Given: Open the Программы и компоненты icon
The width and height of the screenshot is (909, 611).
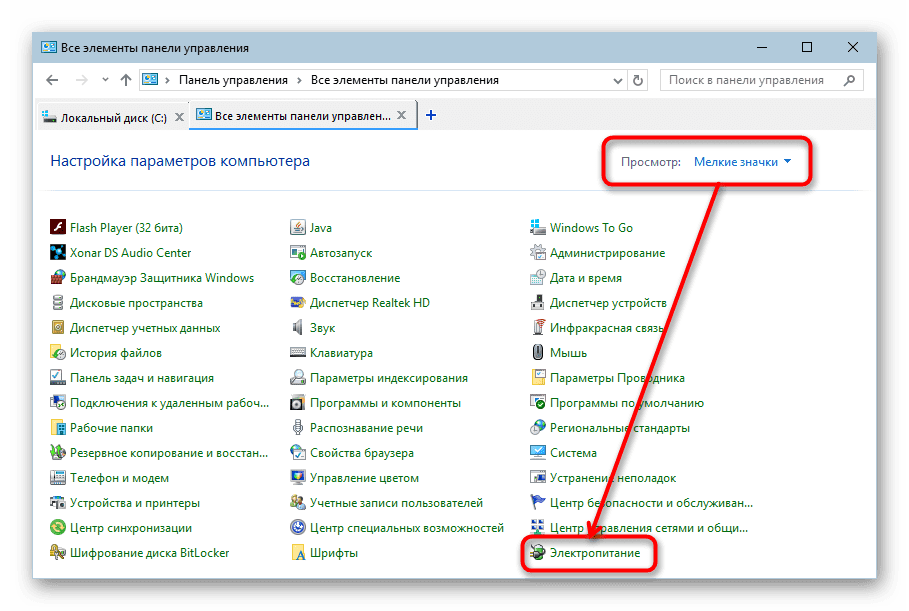Looking at the screenshot, I should (297, 402).
